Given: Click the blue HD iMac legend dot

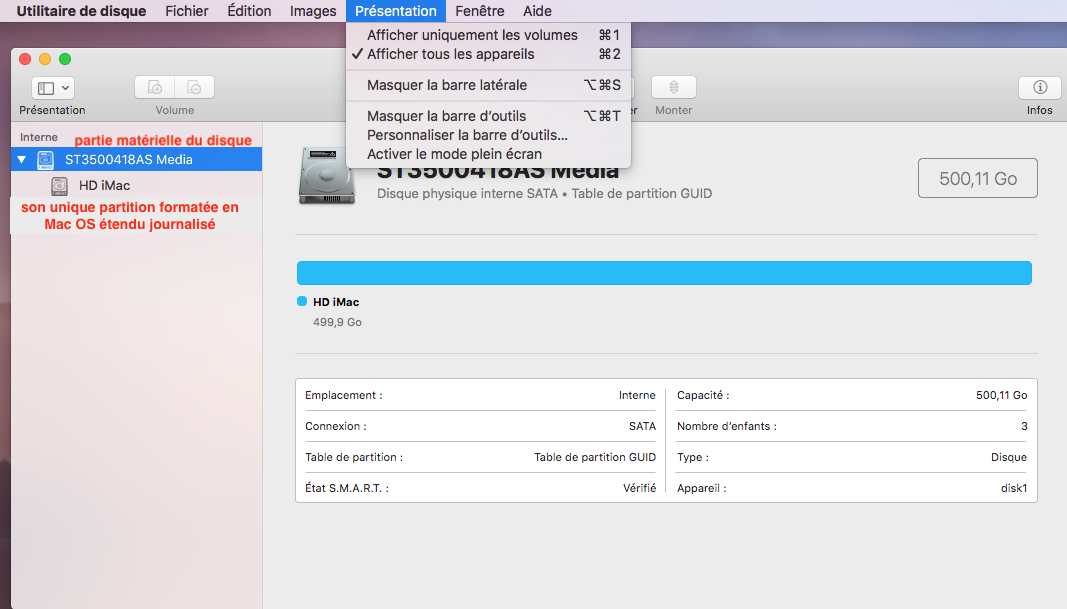Looking at the screenshot, I should 302,302.
